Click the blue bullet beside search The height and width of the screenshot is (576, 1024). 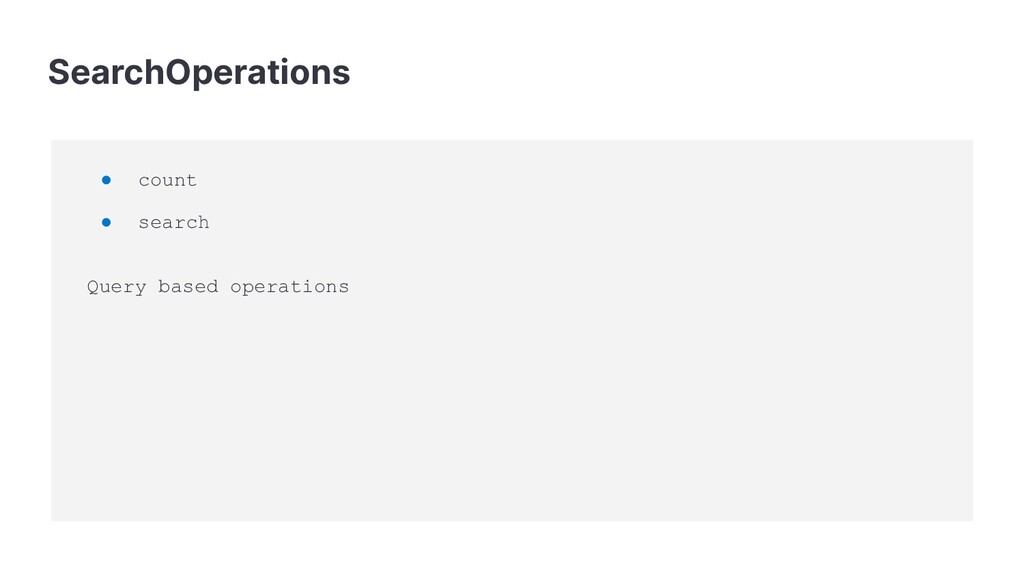106,222
